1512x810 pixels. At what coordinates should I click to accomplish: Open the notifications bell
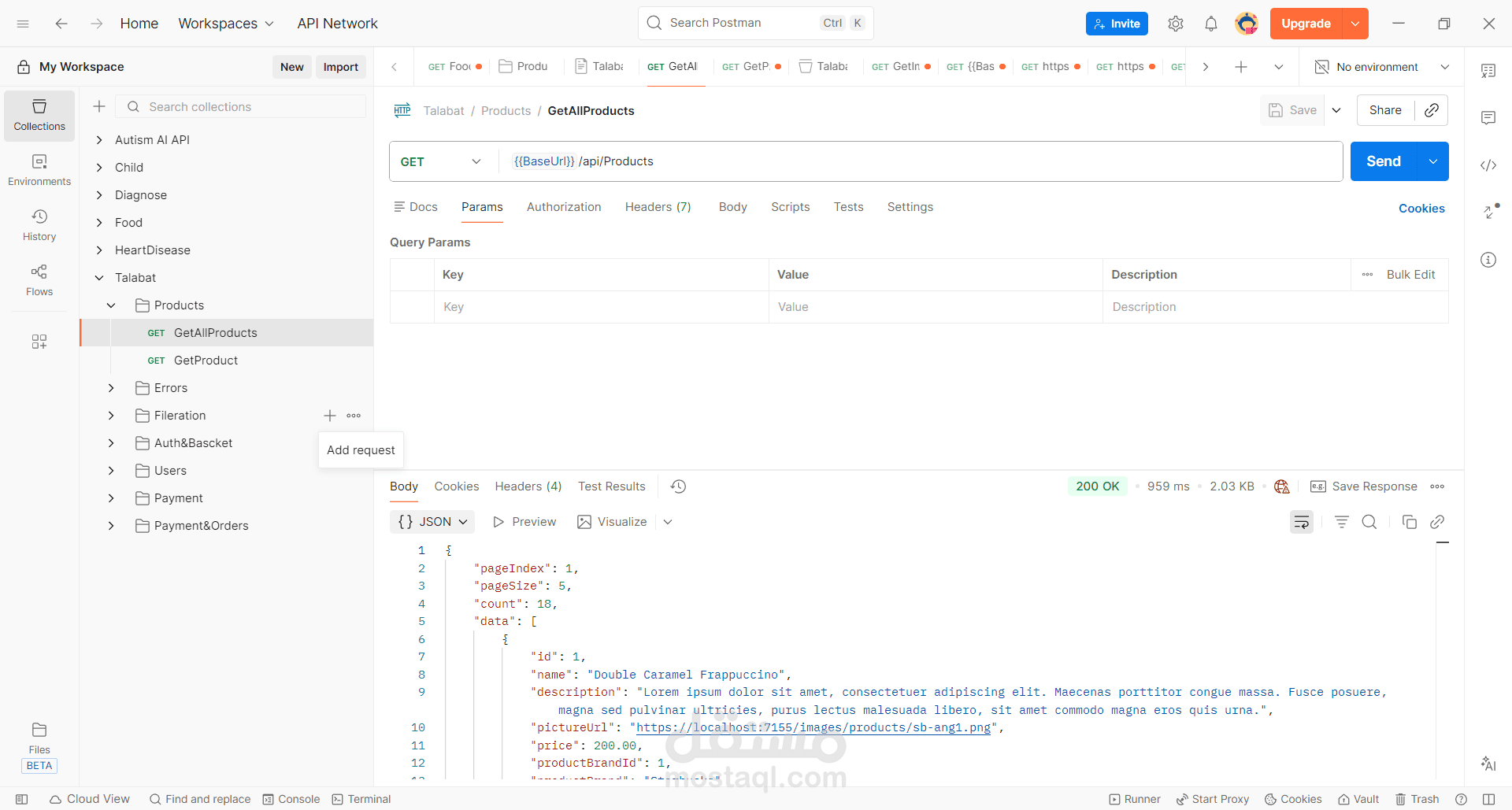click(1211, 24)
